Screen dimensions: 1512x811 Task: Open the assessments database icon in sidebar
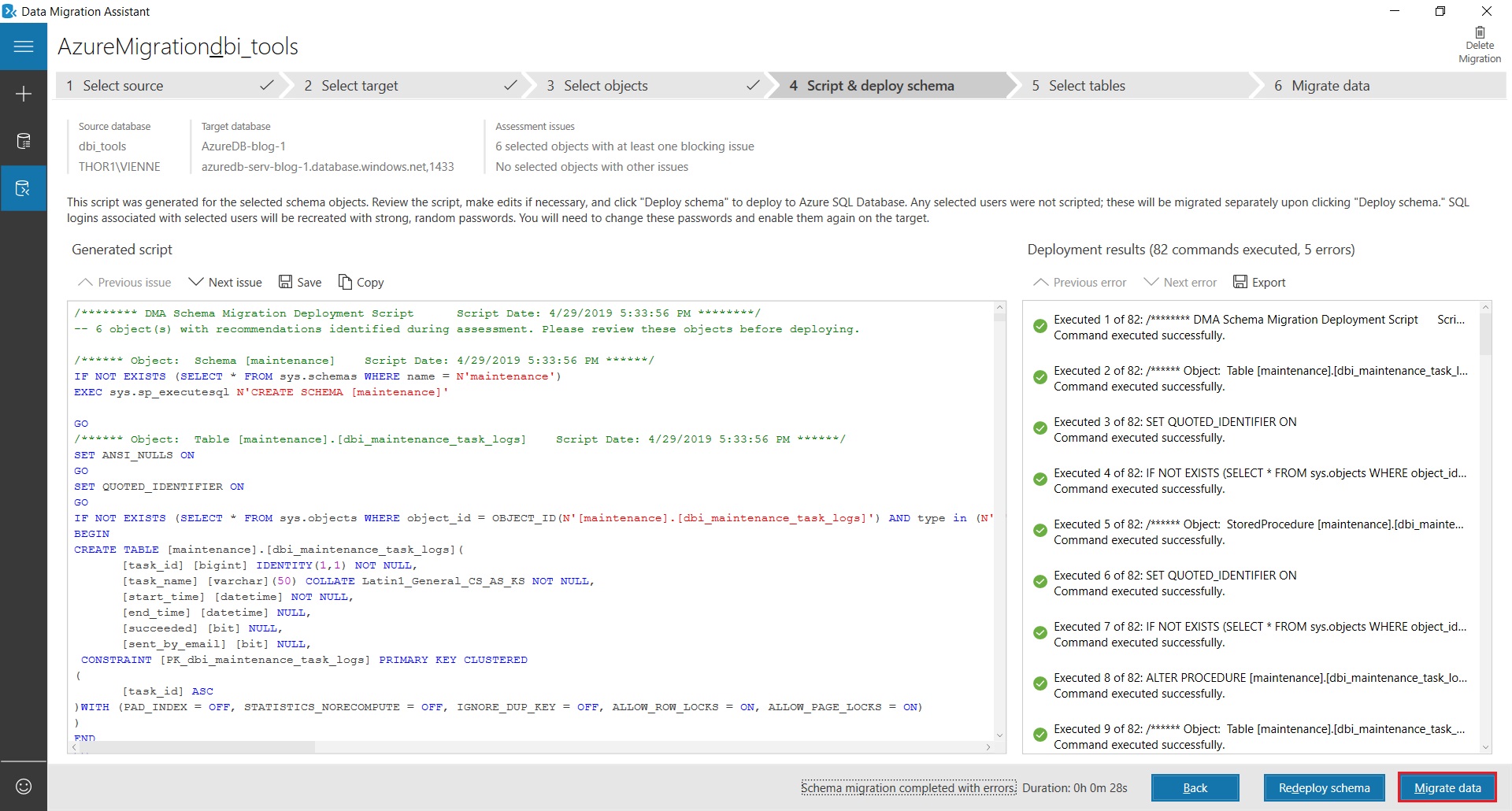pyautogui.click(x=24, y=142)
